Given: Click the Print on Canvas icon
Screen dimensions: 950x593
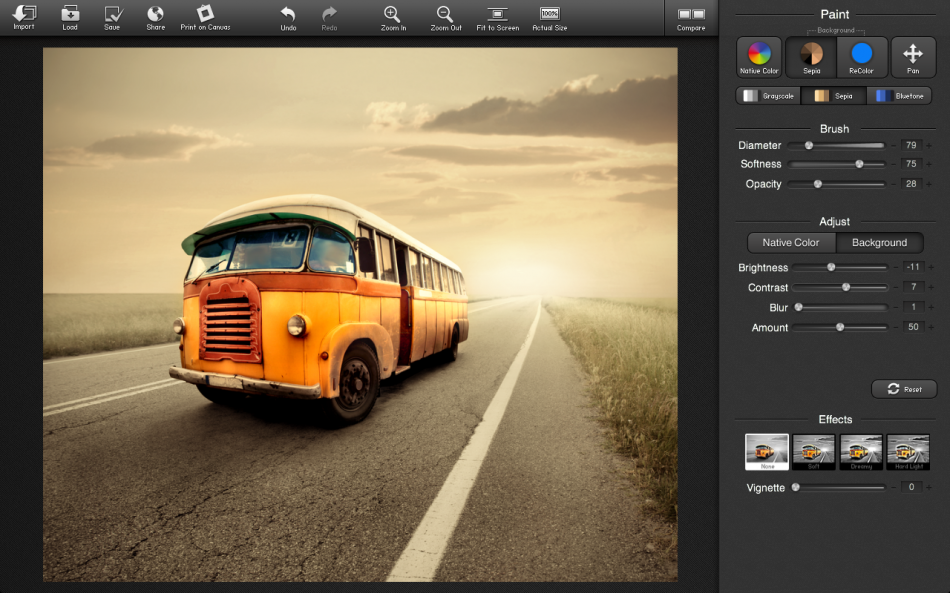Looking at the screenshot, I should coord(205,15).
